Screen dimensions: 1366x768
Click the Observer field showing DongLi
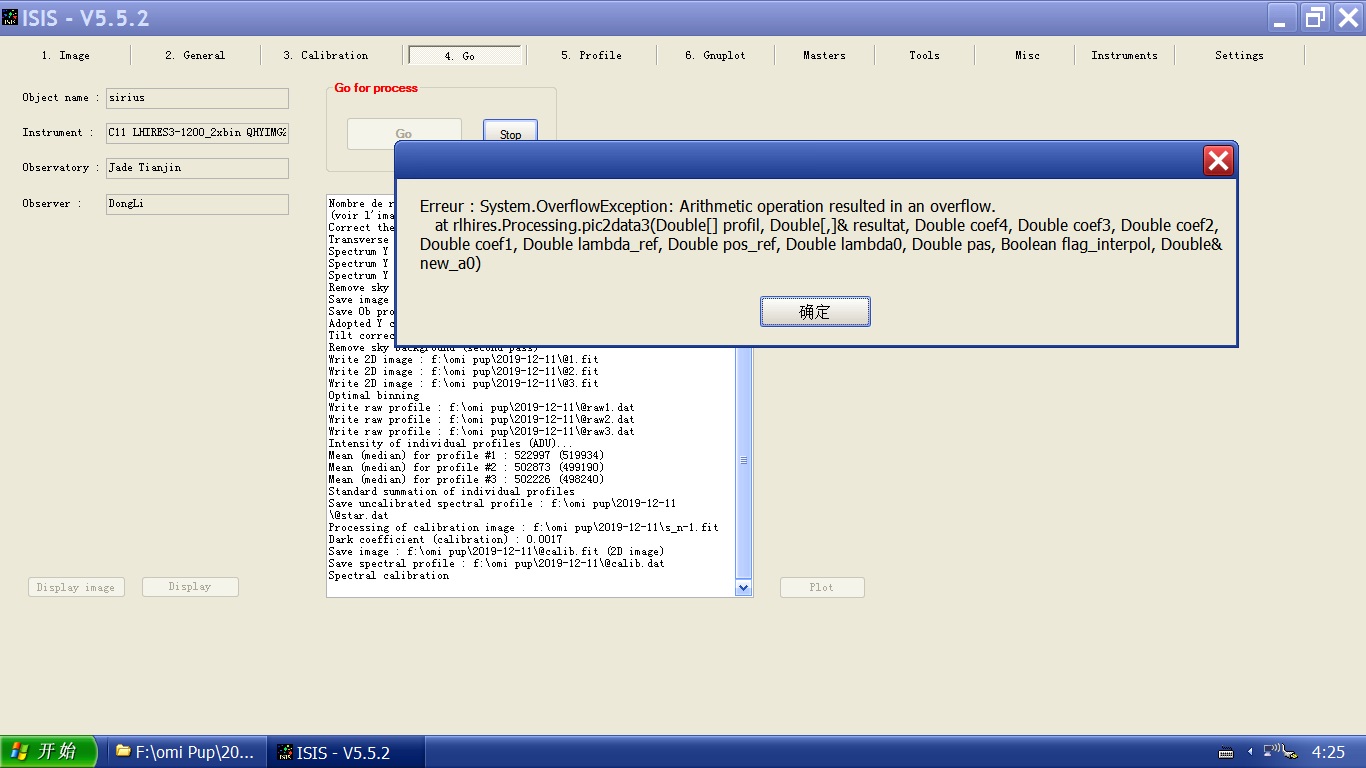(x=197, y=204)
